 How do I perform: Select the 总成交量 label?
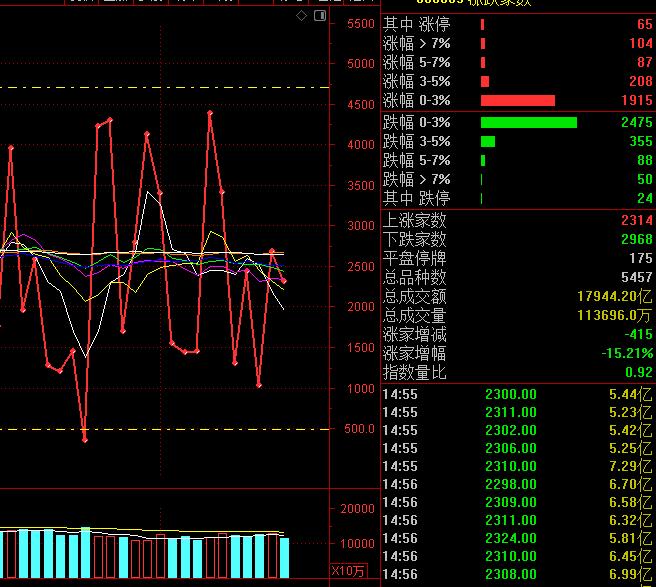[415, 315]
